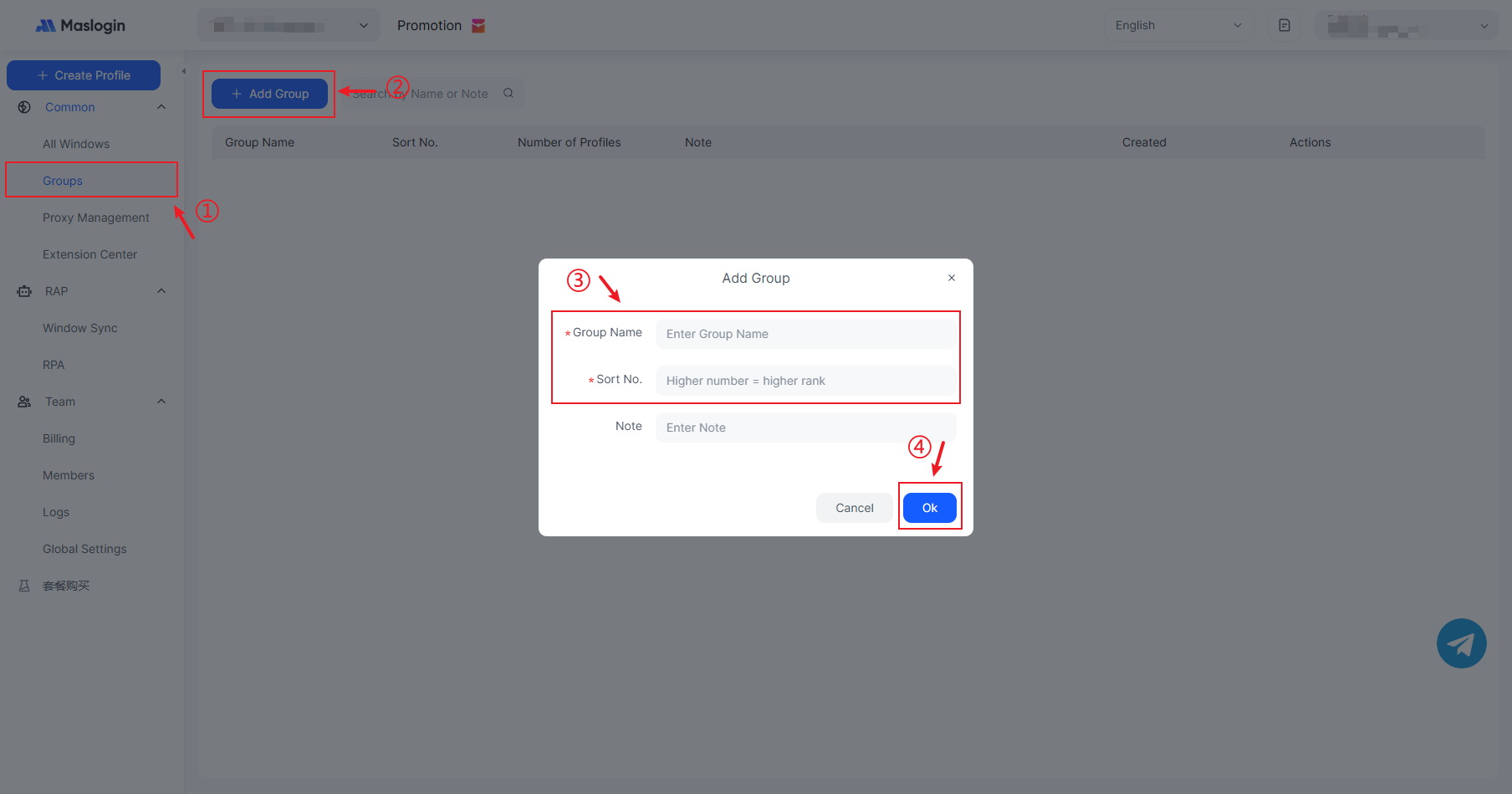
Task: Collapse the RAP section chevron
Action: click(x=161, y=291)
